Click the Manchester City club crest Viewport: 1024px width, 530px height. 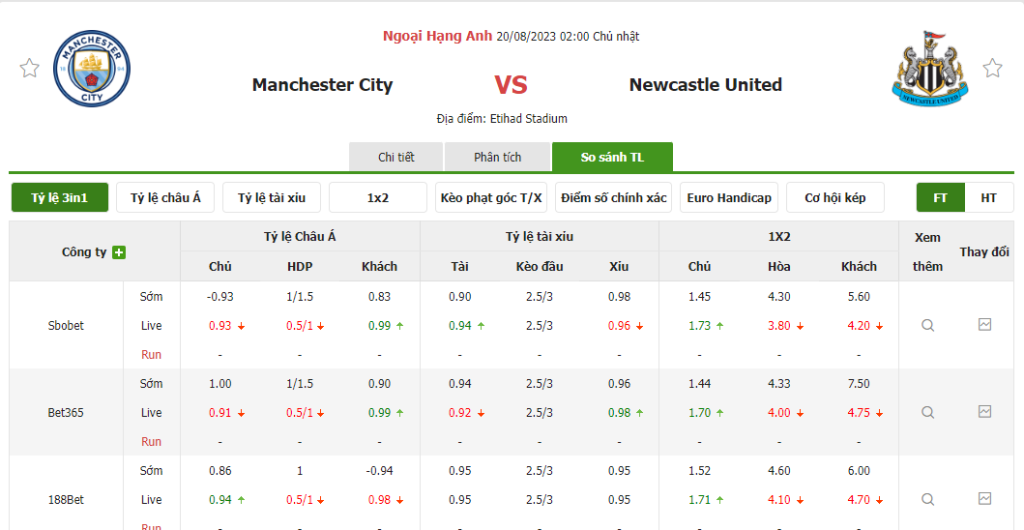pos(92,70)
